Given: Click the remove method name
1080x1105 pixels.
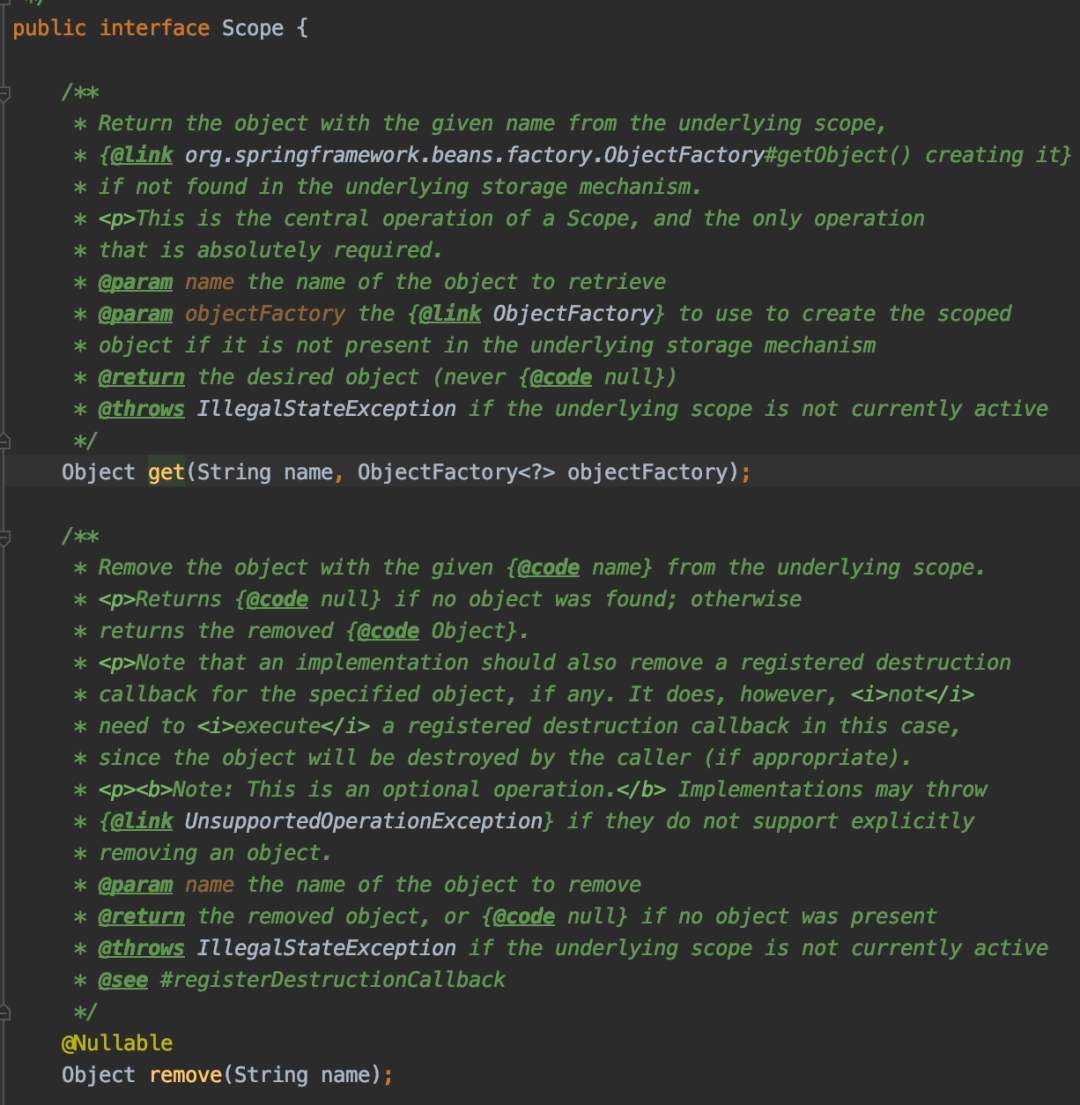Looking at the screenshot, I should (186, 1075).
